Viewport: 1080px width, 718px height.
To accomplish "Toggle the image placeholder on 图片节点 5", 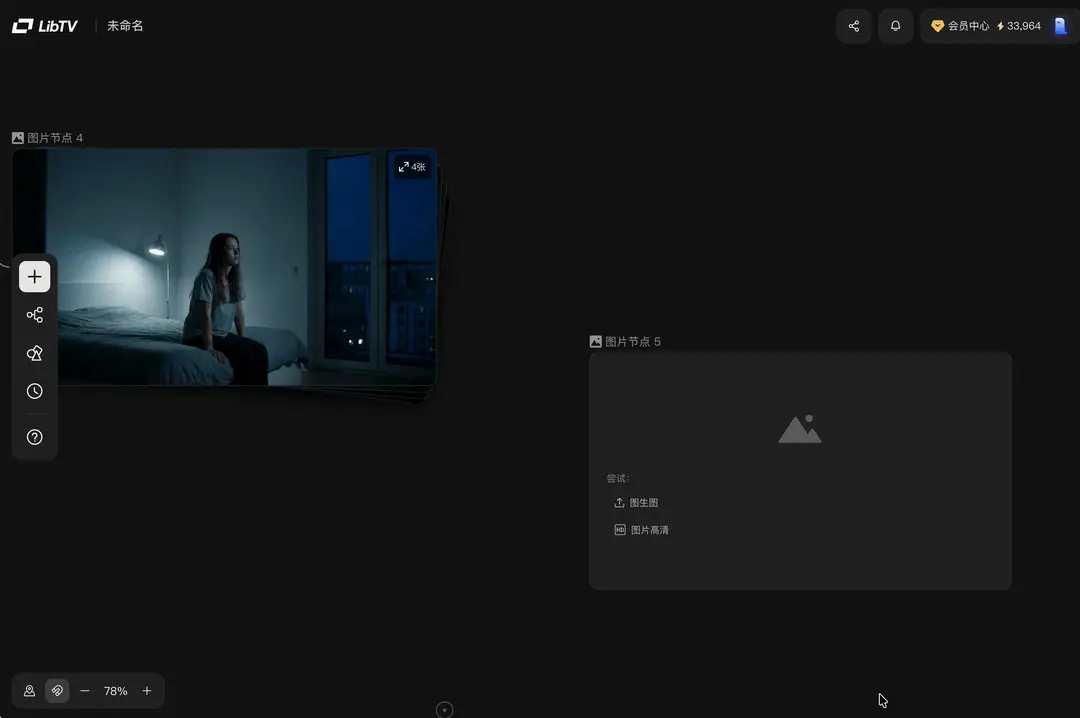I will [799, 428].
